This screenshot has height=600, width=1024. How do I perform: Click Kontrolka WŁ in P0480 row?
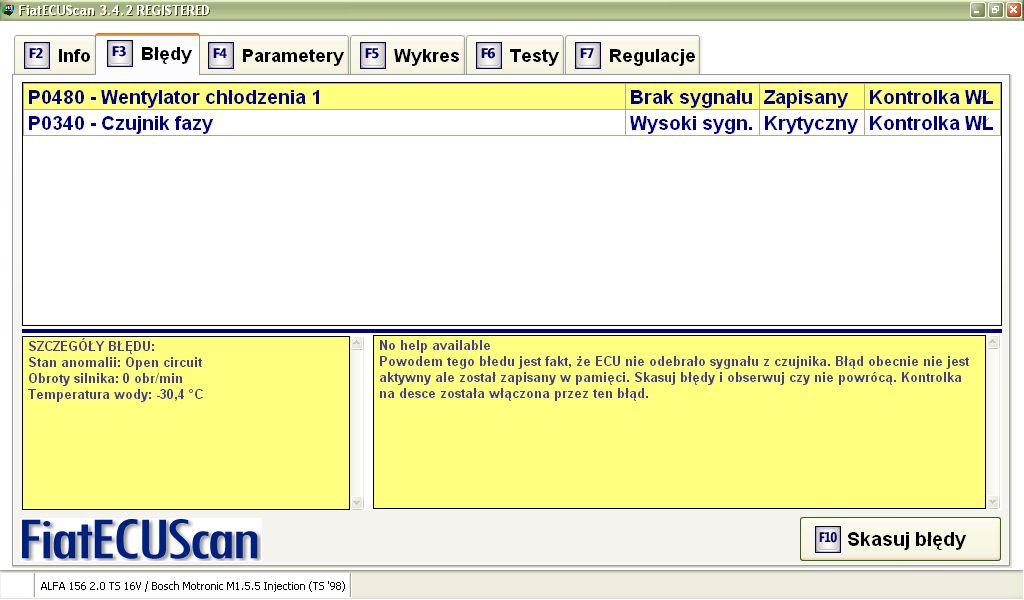point(932,97)
